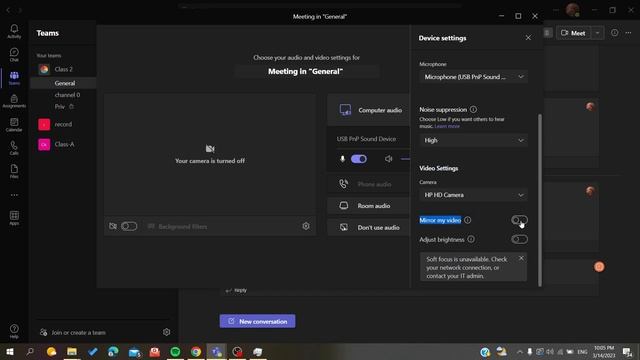Open the Camera device dropdown
640x360 pixels.
tap(473, 195)
